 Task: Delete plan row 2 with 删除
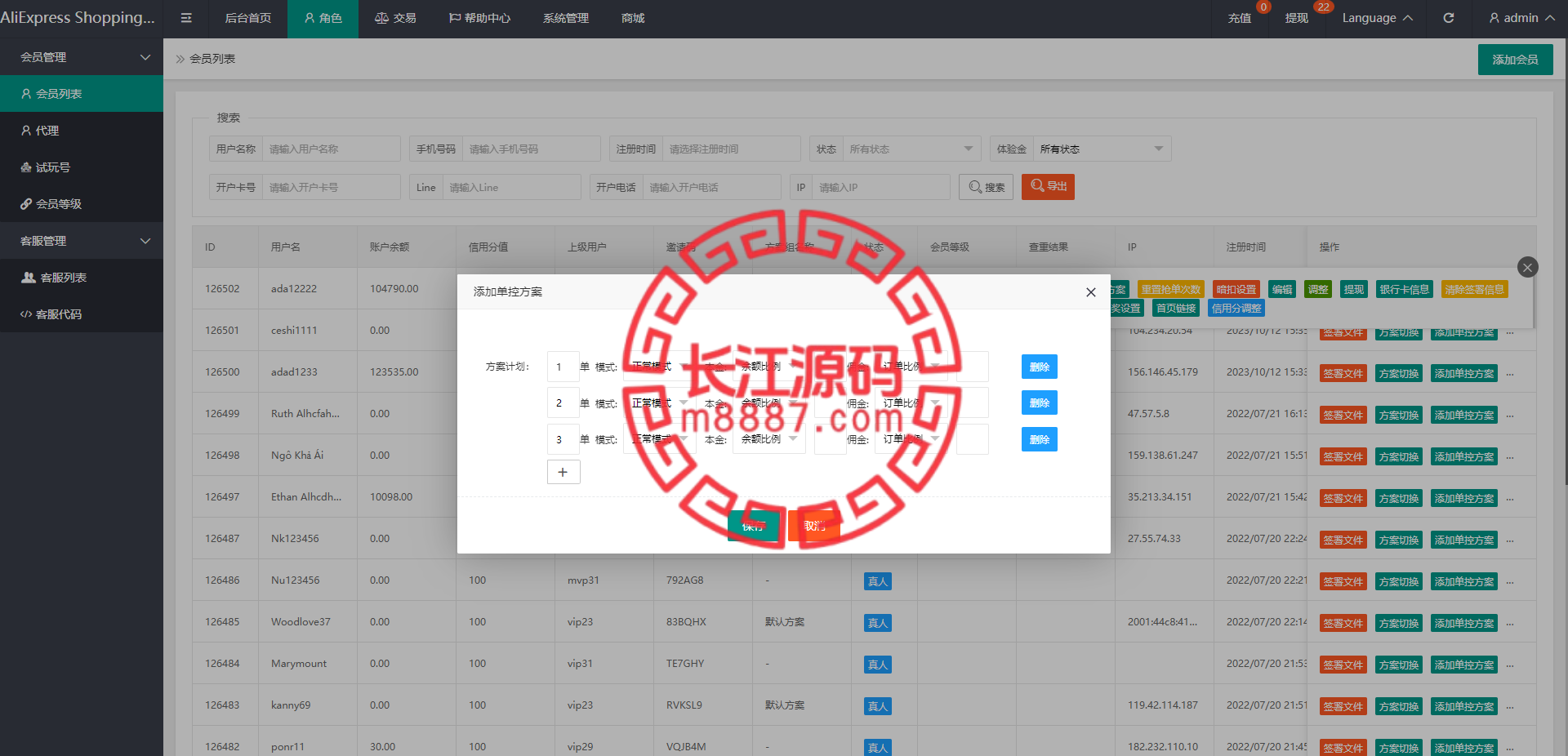pos(1040,402)
